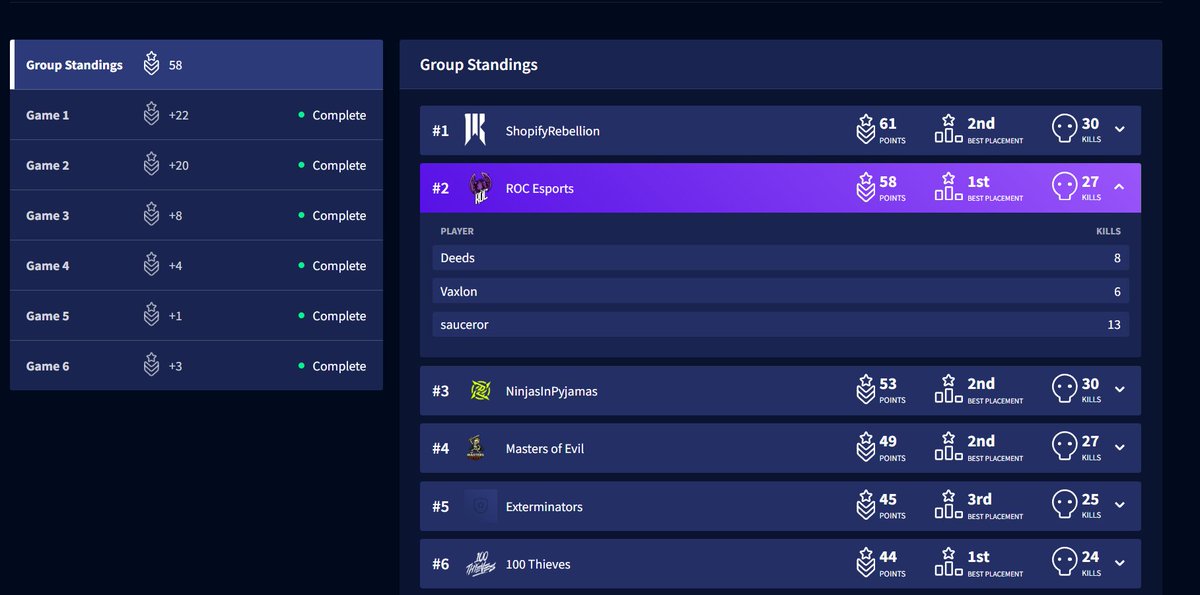Click ROC Esports' best placement podium icon
This screenshot has height=595, width=1200.
(949, 188)
